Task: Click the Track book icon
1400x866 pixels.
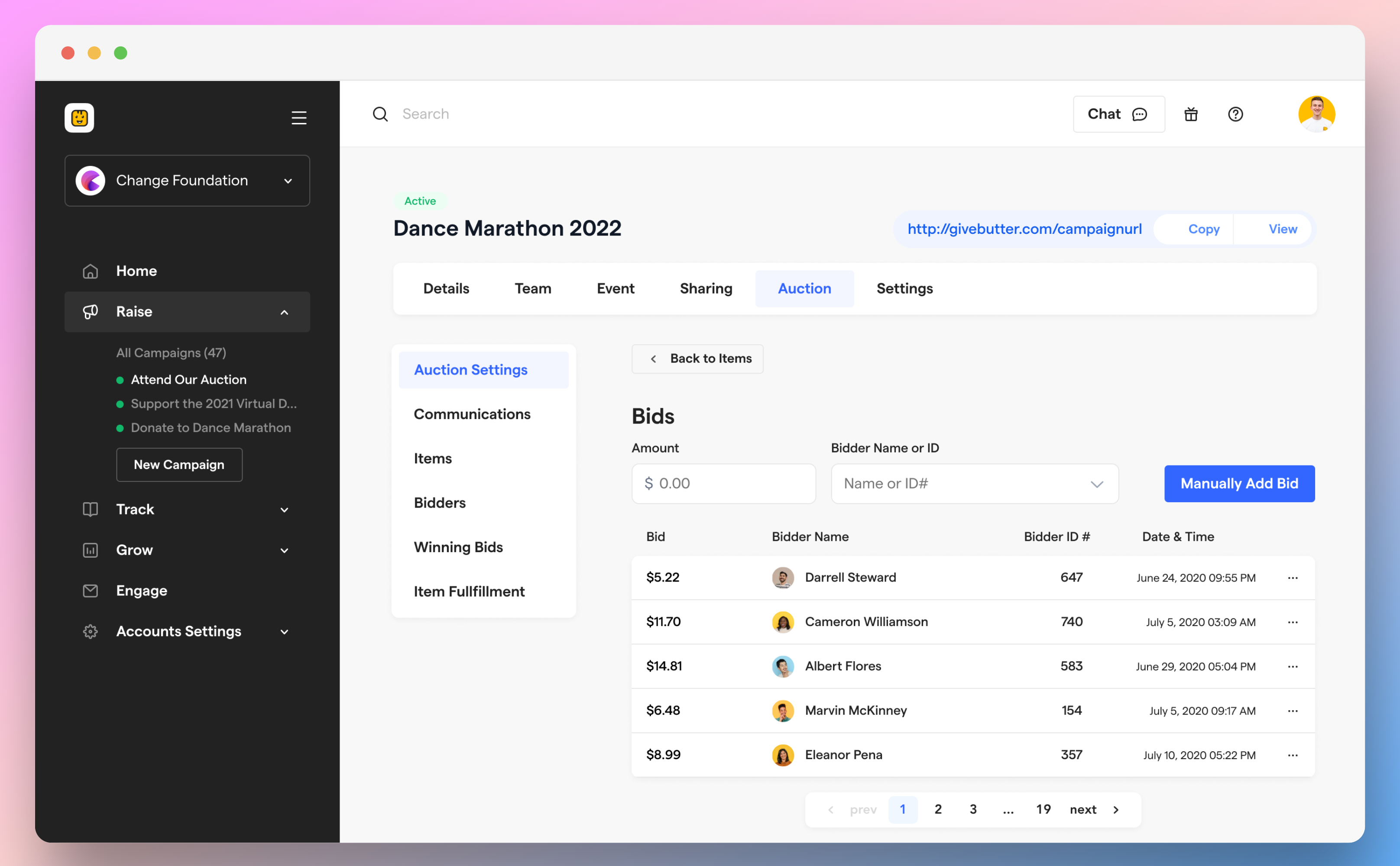Action: [91, 509]
